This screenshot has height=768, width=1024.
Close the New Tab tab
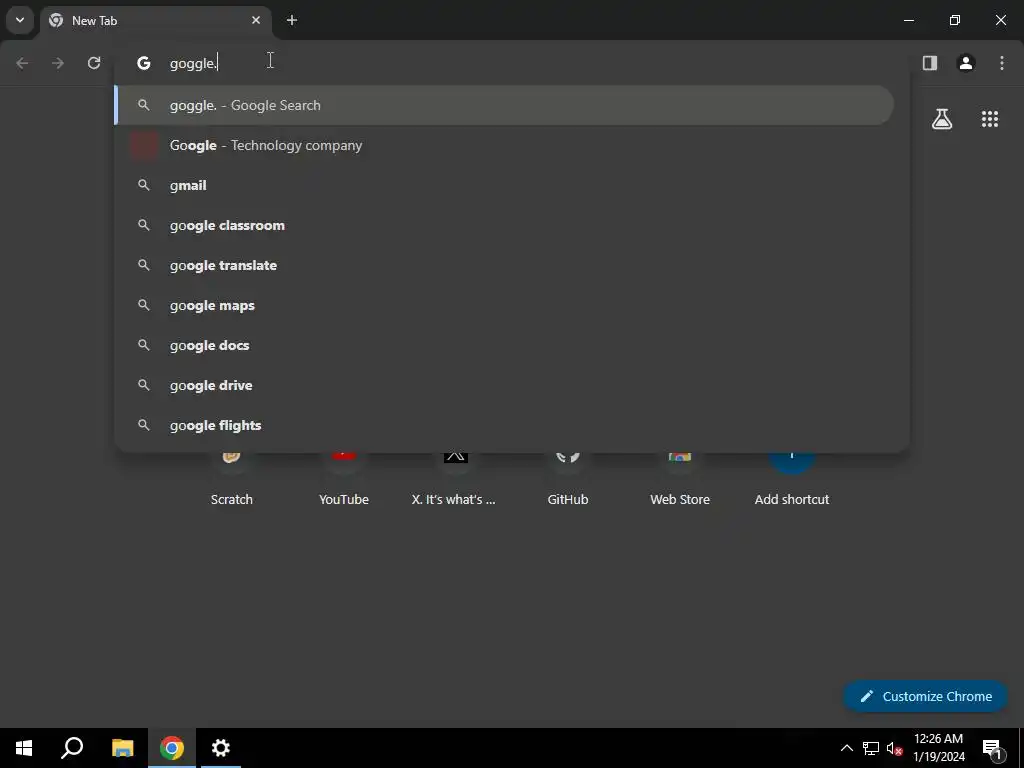[x=256, y=20]
